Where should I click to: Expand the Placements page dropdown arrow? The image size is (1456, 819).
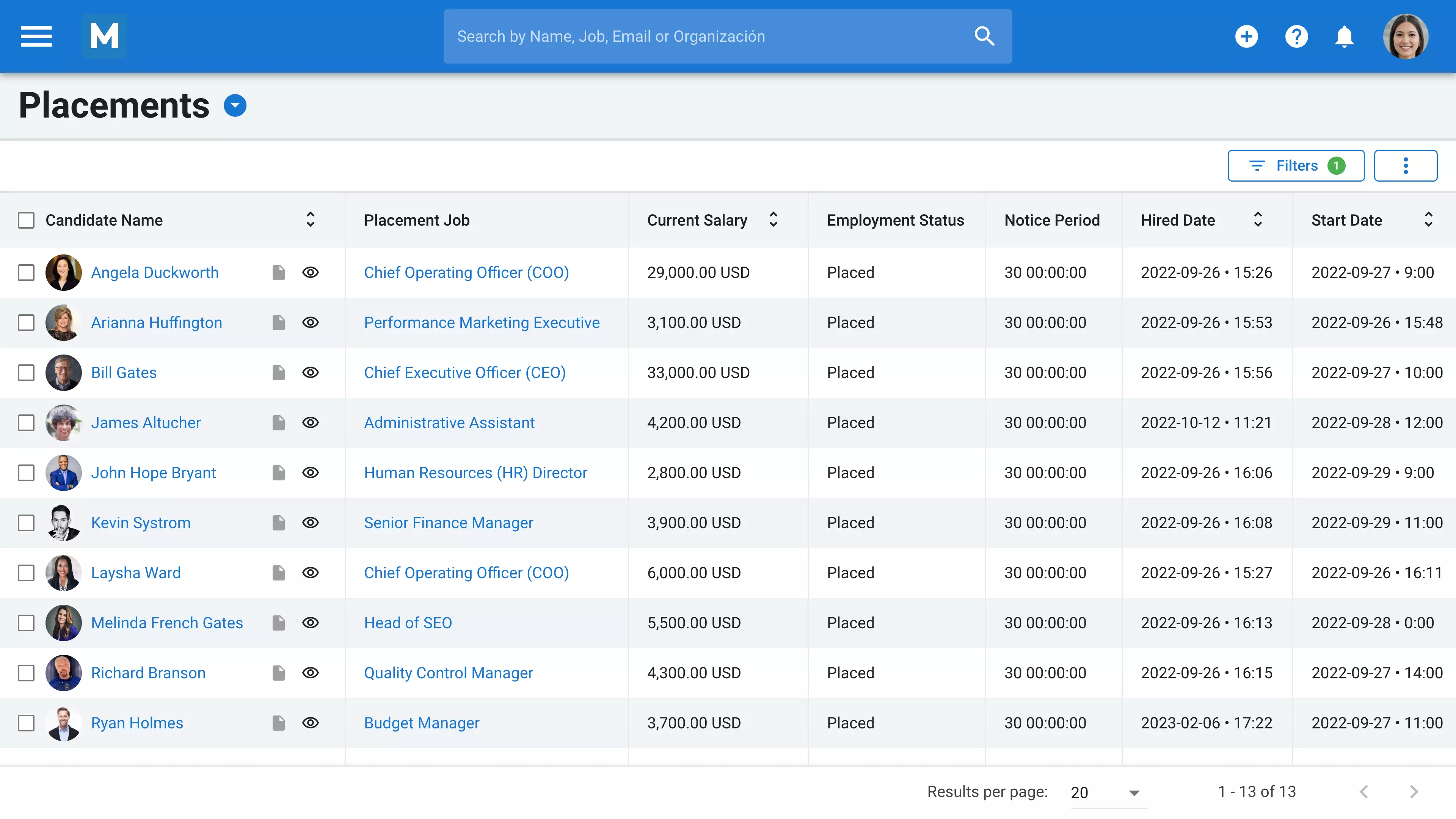pos(235,105)
